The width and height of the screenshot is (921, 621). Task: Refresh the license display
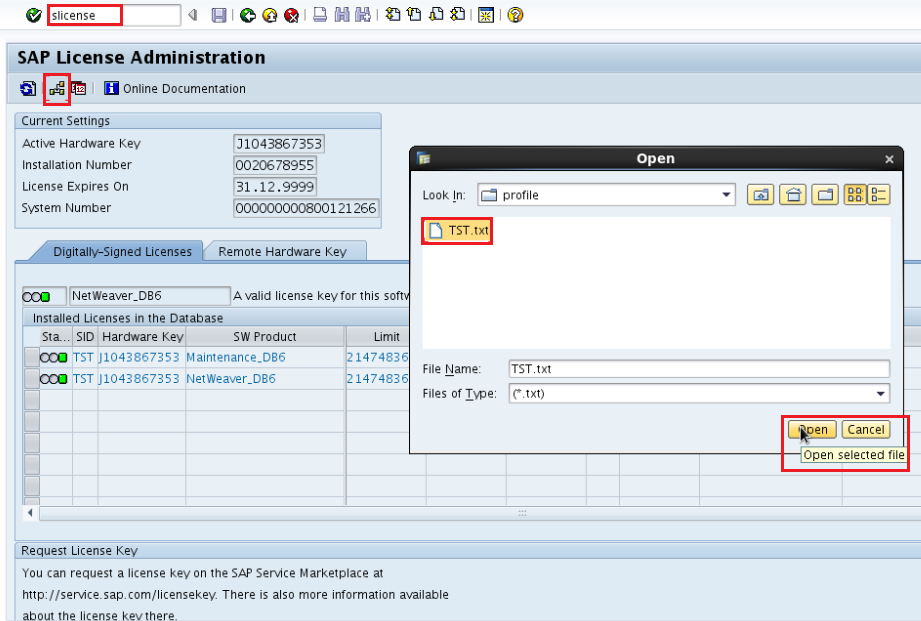point(27,88)
